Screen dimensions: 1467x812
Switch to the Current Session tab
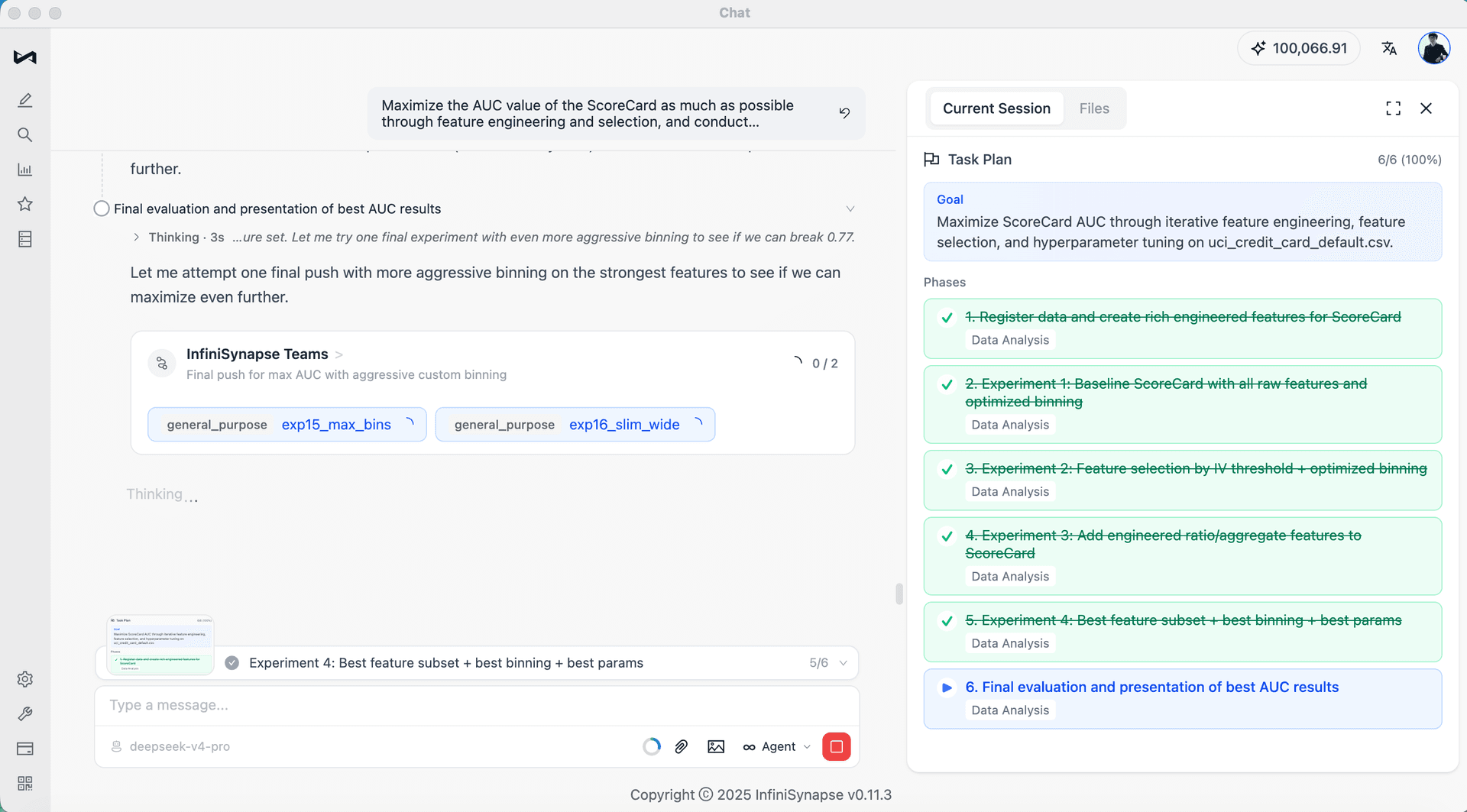click(x=996, y=108)
